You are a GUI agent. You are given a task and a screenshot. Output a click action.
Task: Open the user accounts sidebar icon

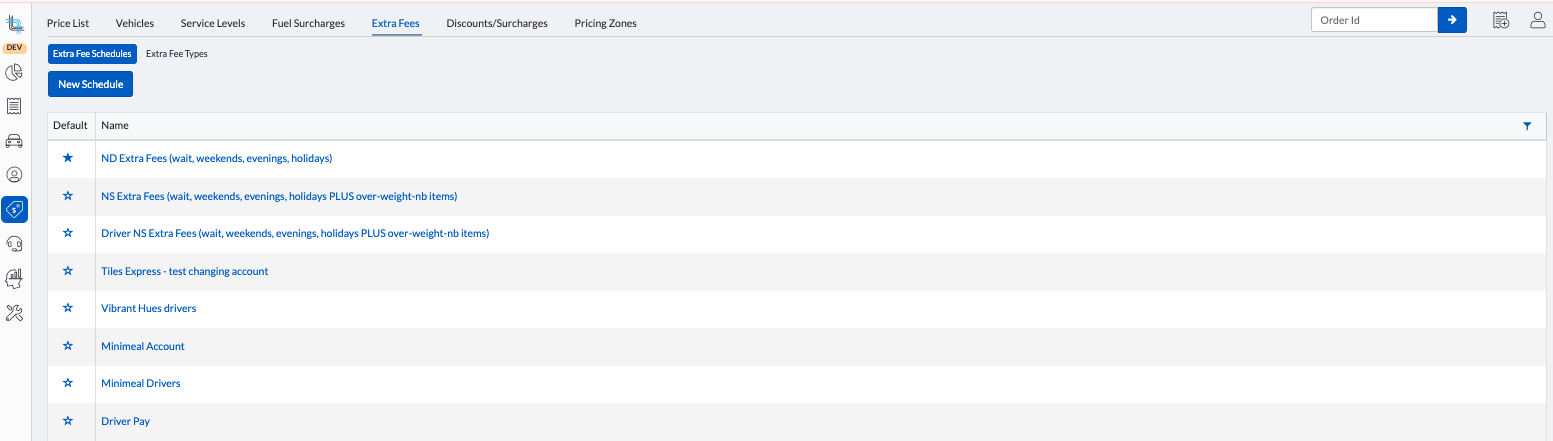tap(15, 175)
